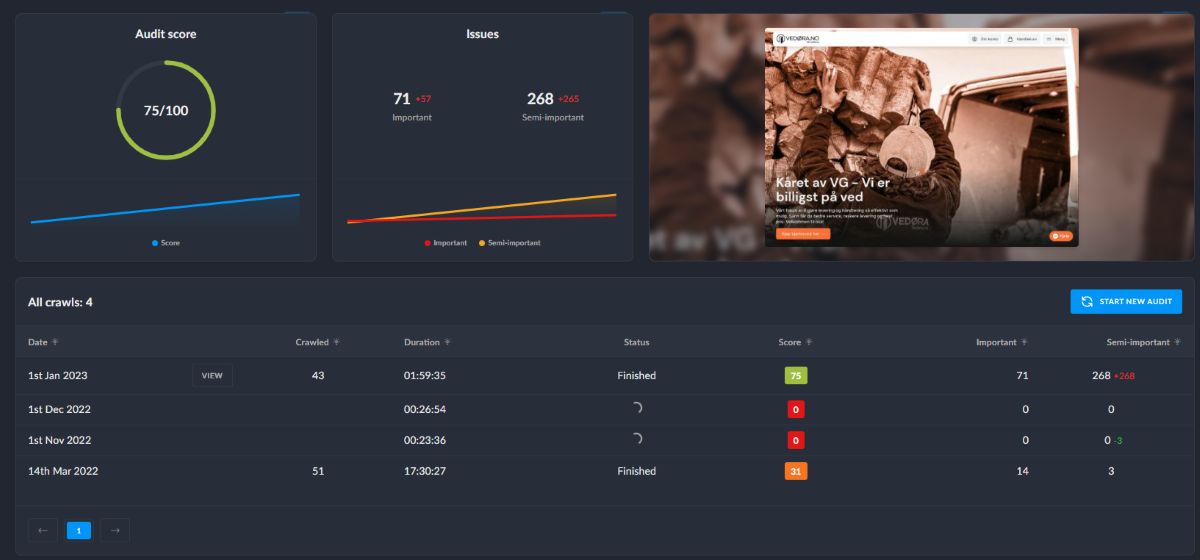The height and width of the screenshot is (560, 1200).
Task: Click the orange Semi-important legend dot
Action: 482,243
